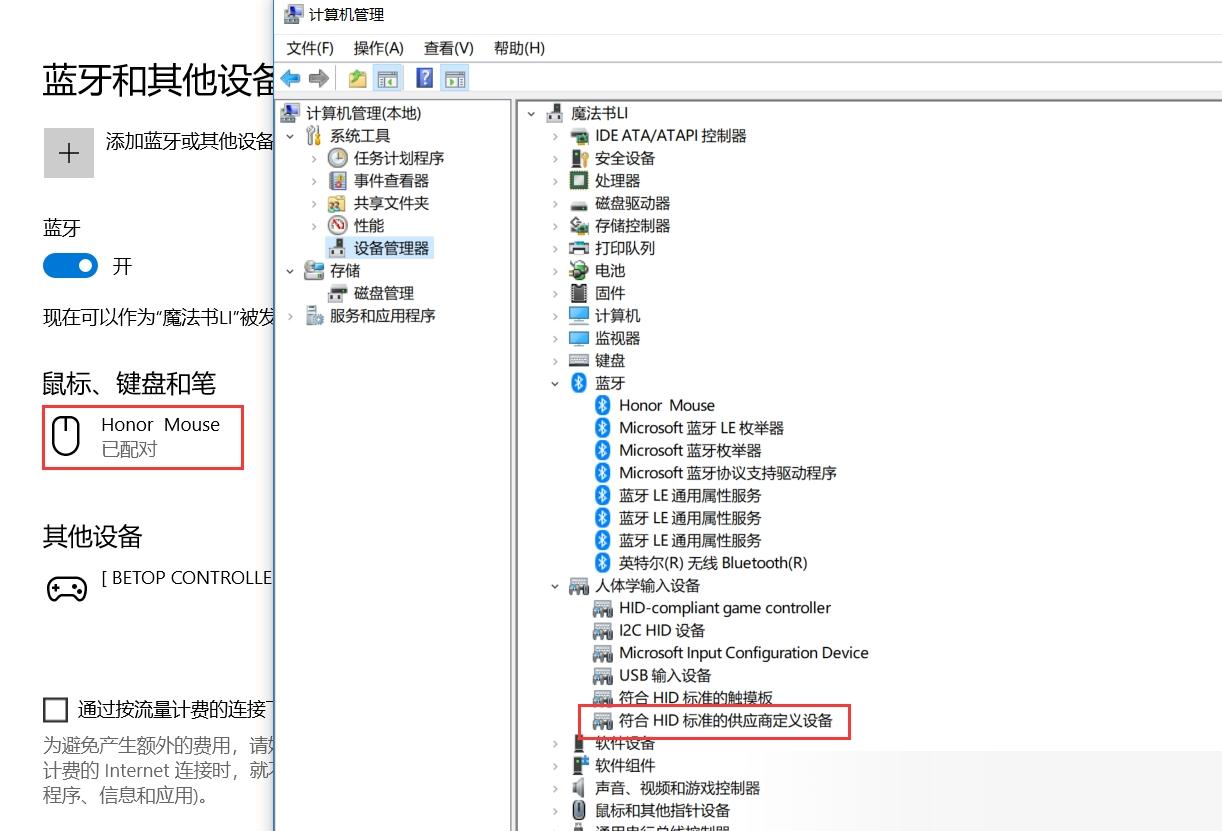Select USB 输入设备

coord(665,676)
